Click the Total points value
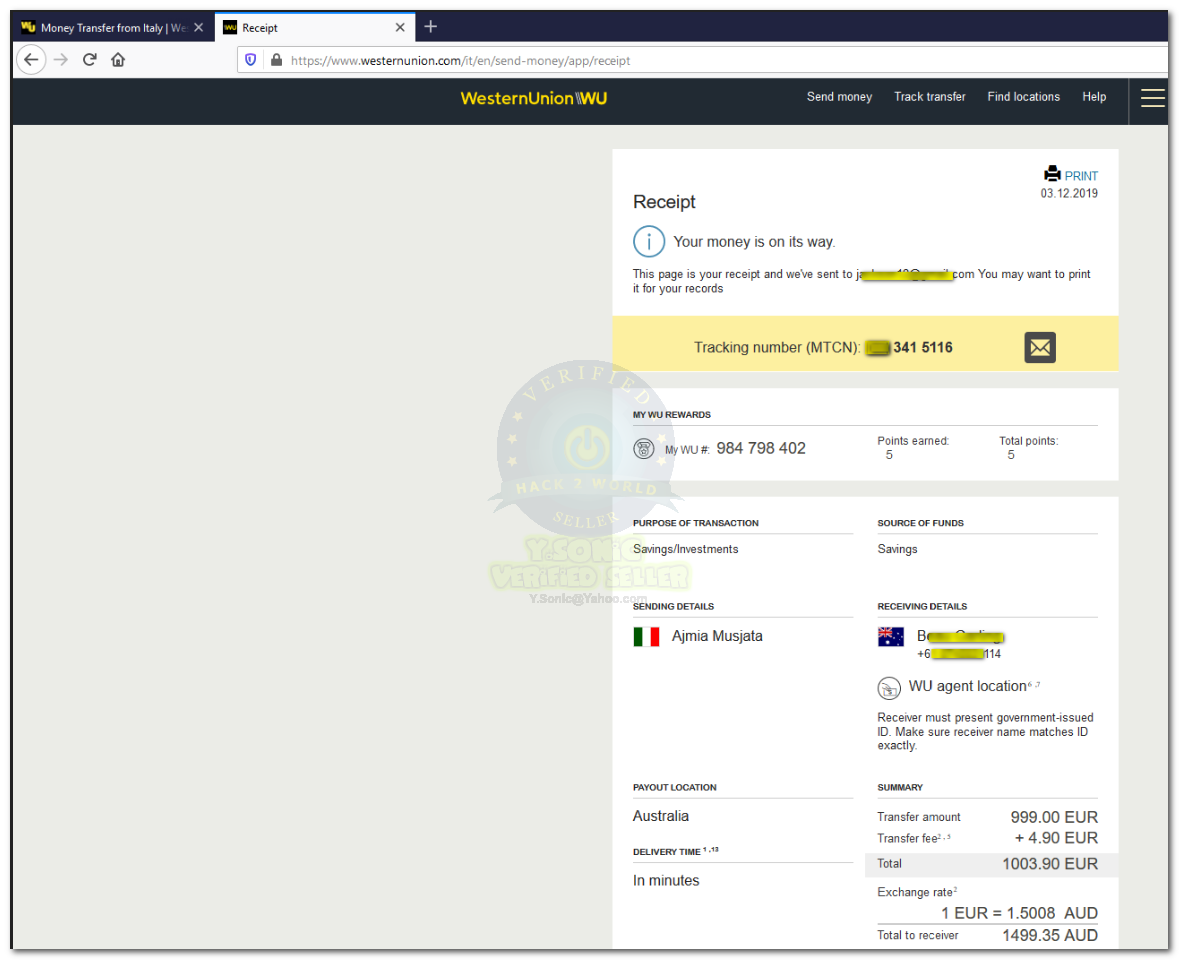Viewport: 1179px width, 960px height. tap(1011, 455)
